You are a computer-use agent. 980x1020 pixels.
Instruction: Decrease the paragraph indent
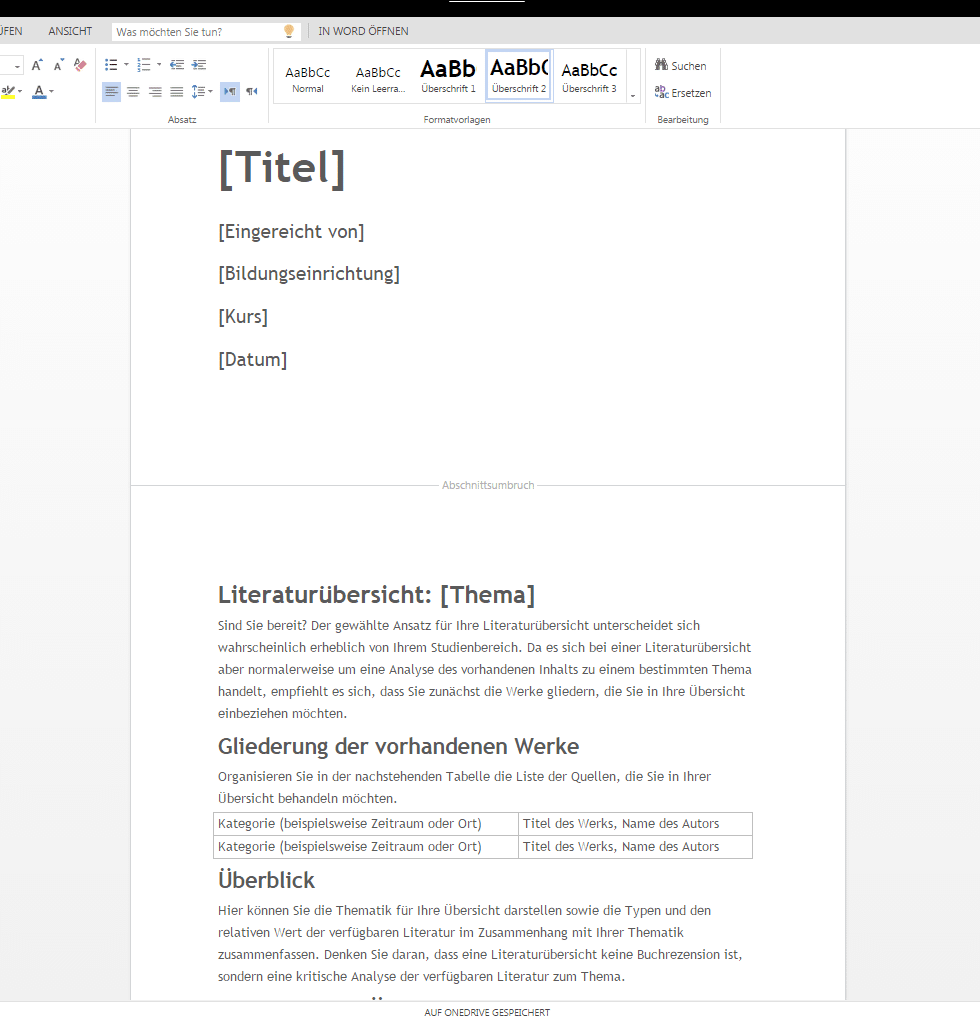177,65
